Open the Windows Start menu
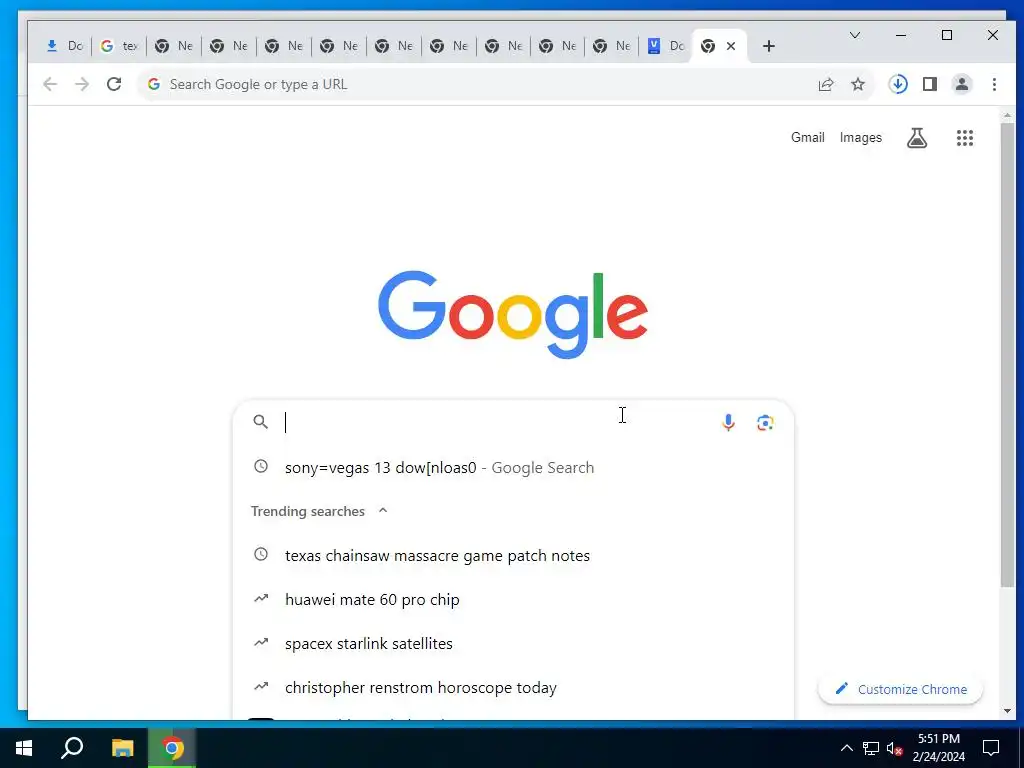This screenshot has width=1024, height=768. (24, 748)
